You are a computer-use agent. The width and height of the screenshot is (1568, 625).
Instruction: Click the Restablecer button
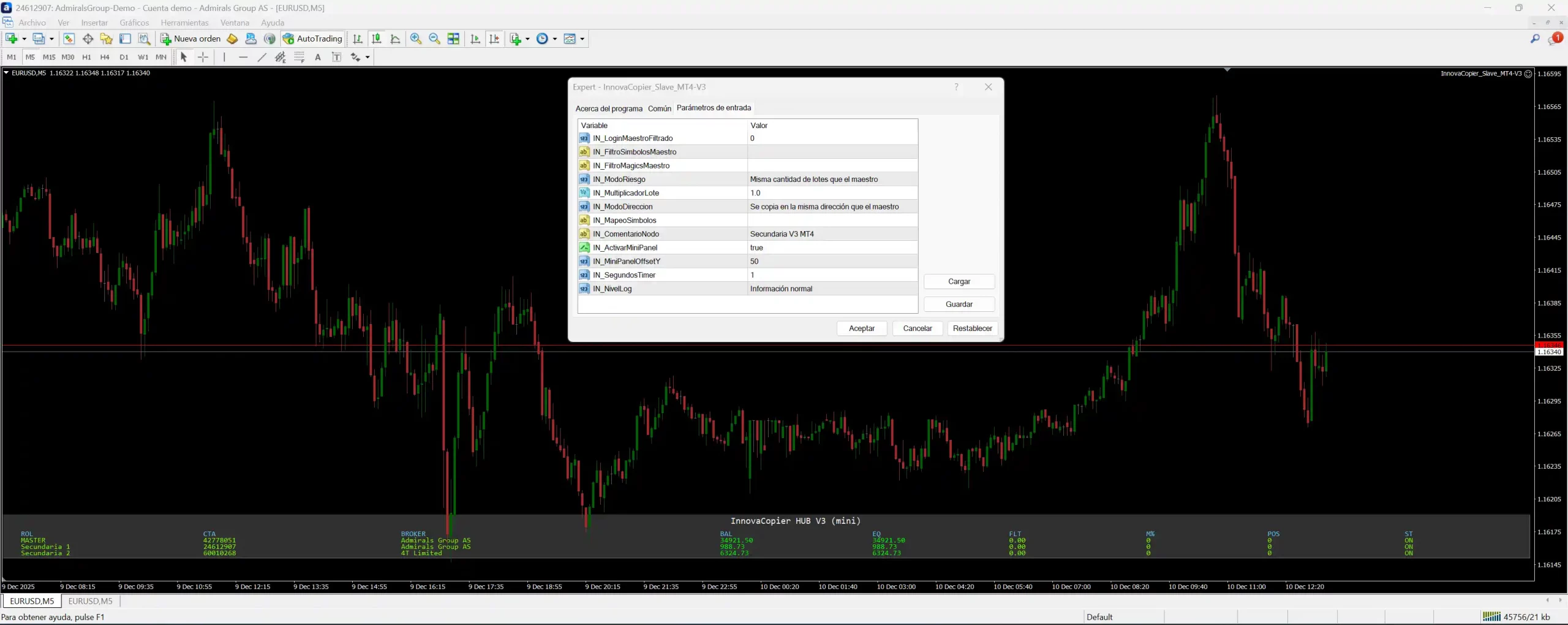tap(972, 328)
